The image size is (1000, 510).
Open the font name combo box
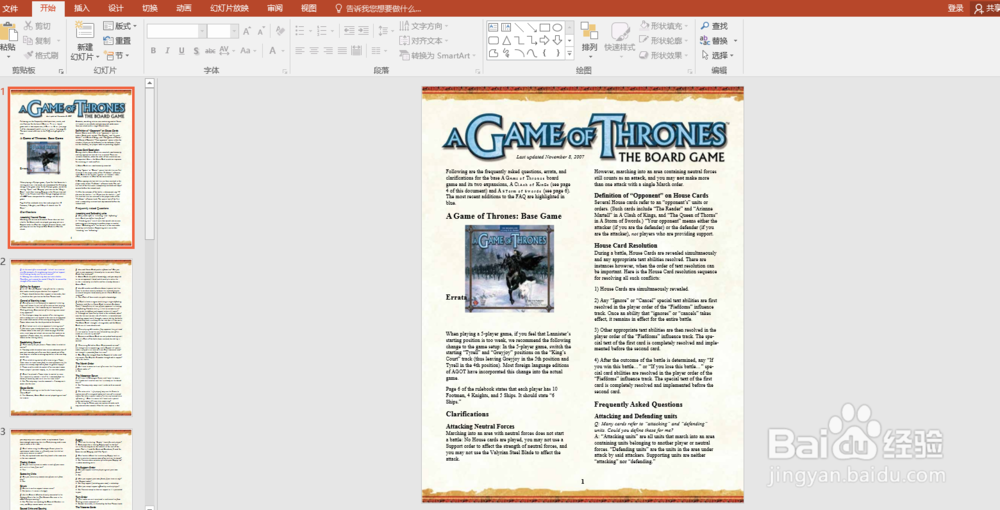coord(177,31)
